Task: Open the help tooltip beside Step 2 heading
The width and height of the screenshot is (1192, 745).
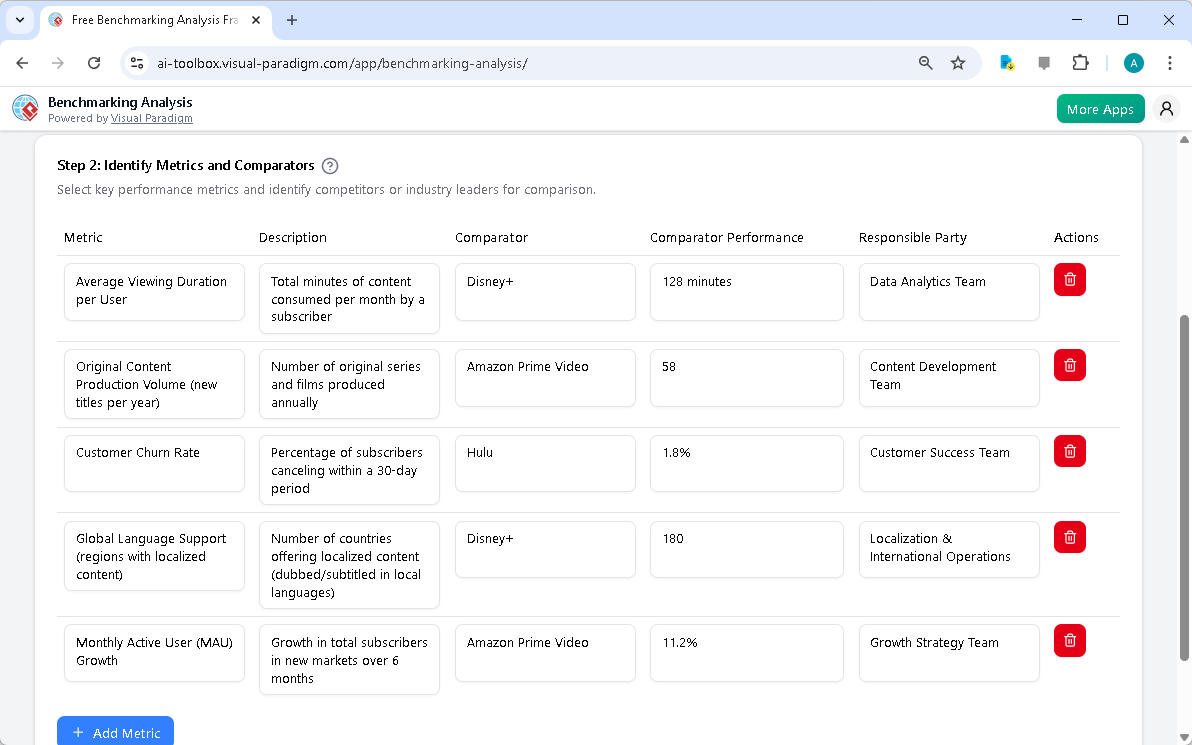Action: click(330, 166)
